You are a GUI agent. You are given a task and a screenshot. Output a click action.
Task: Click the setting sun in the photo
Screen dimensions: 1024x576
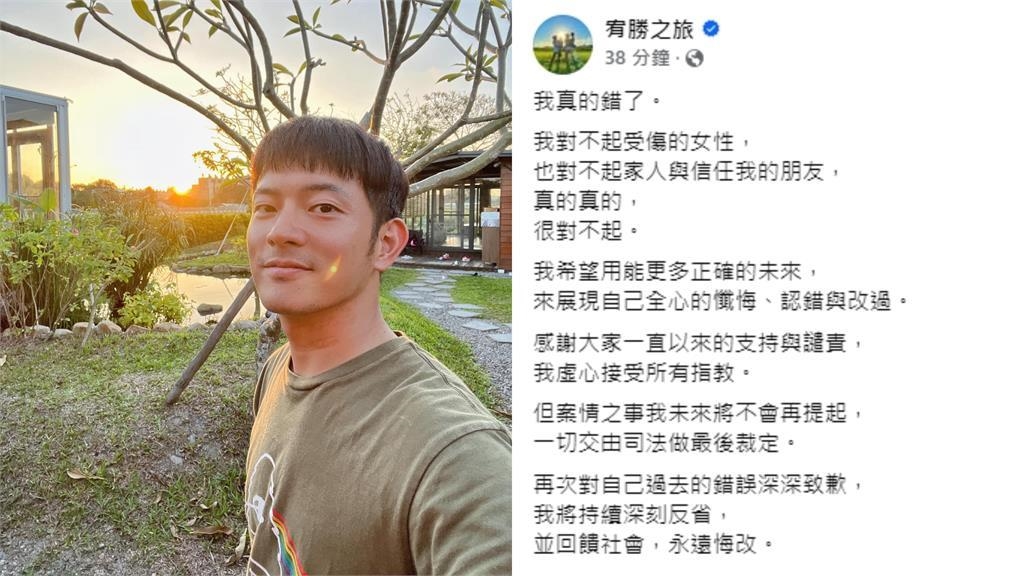click(x=180, y=189)
